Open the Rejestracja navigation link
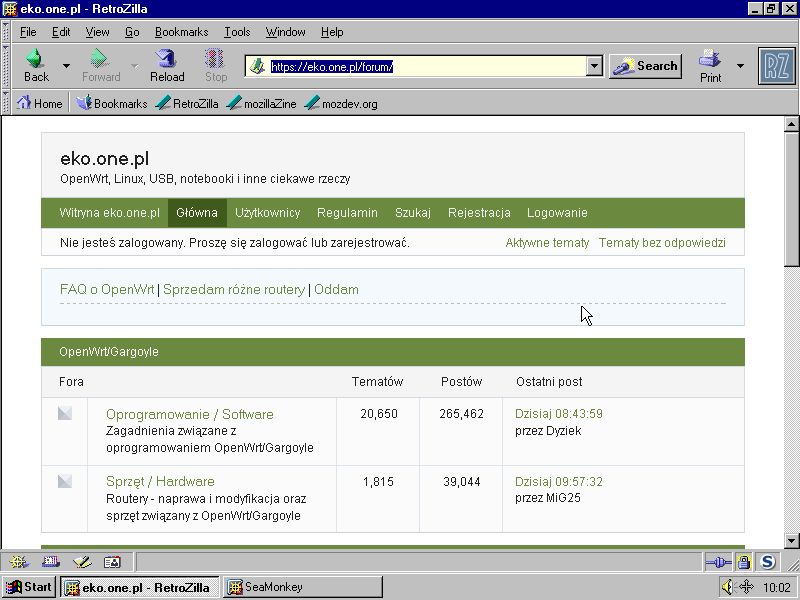The image size is (800, 600). click(x=479, y=213)
